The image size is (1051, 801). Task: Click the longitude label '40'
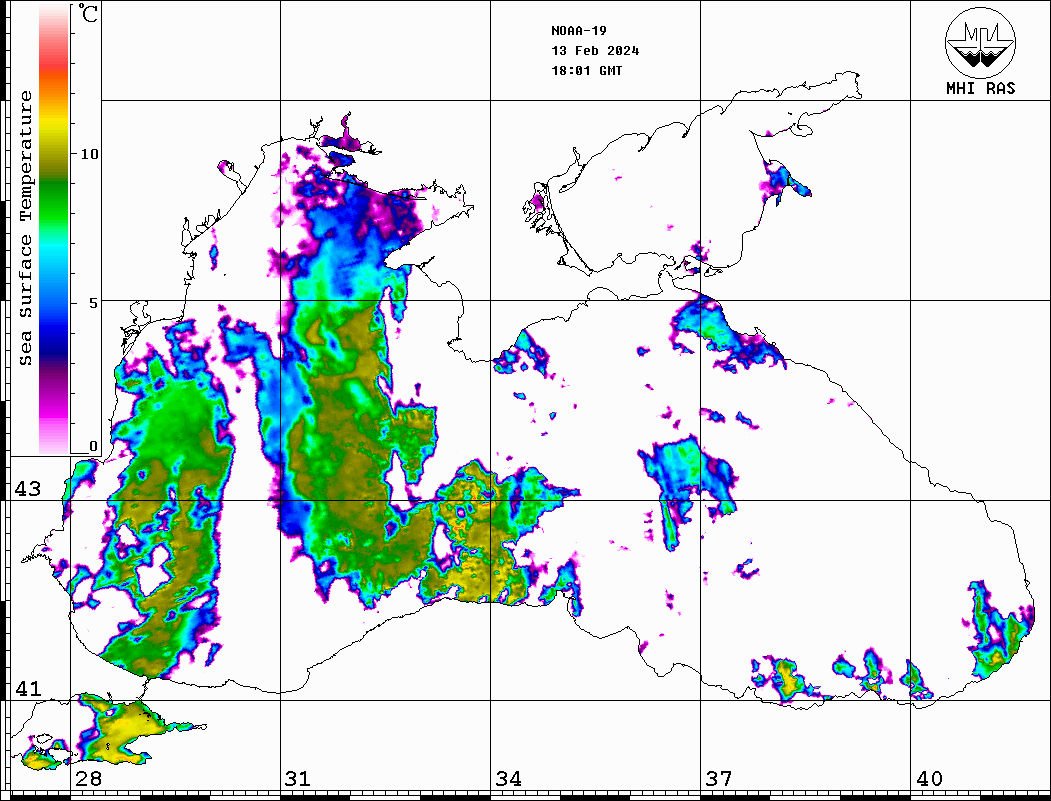point(929,778)
